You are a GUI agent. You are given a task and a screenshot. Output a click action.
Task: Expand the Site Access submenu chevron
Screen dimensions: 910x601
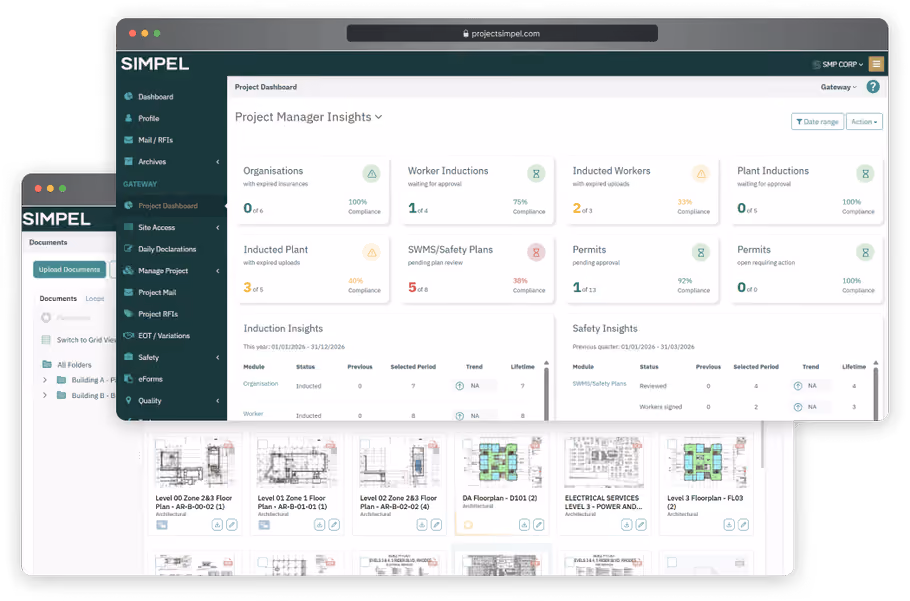[218, 227]
